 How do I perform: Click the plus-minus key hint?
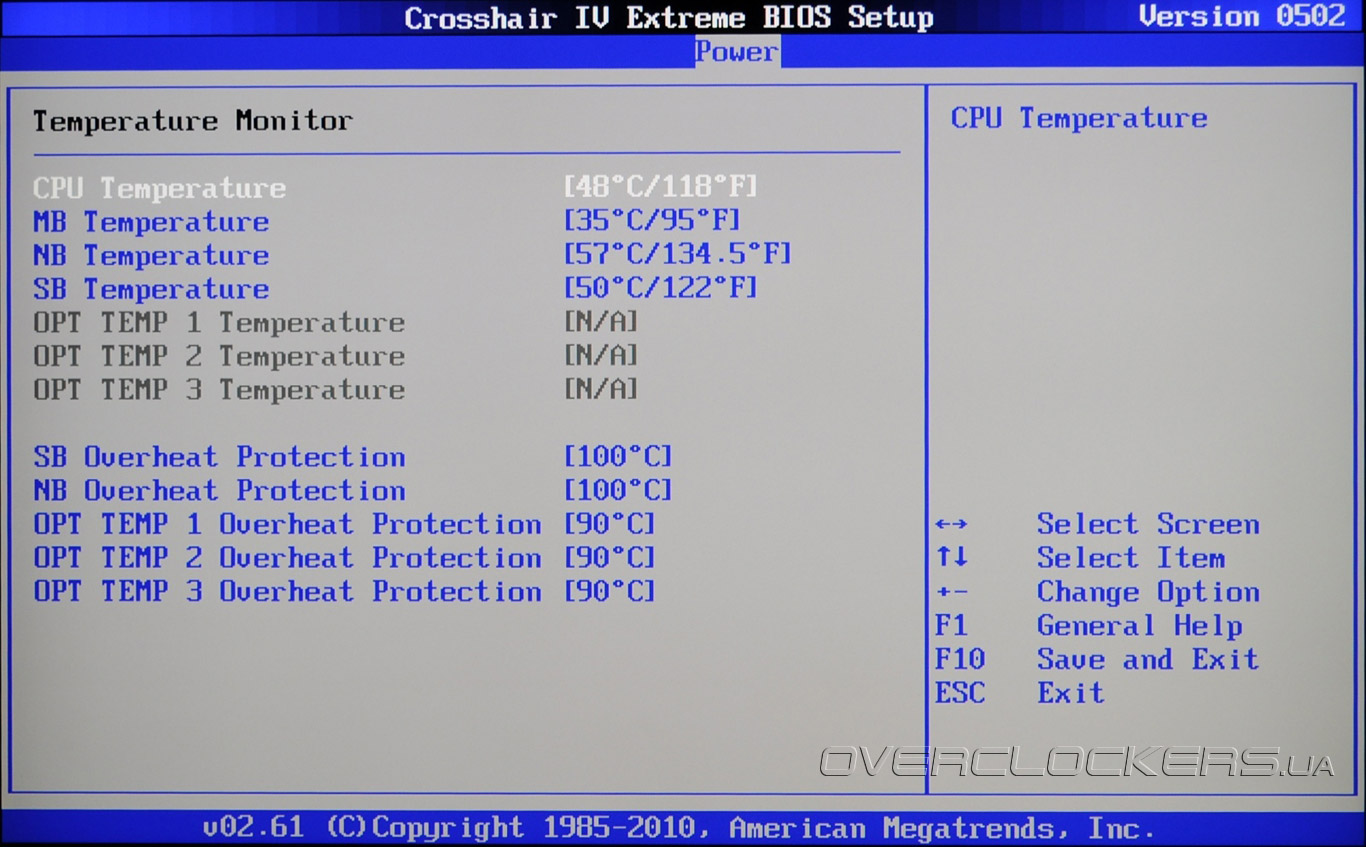pos(951,593)
